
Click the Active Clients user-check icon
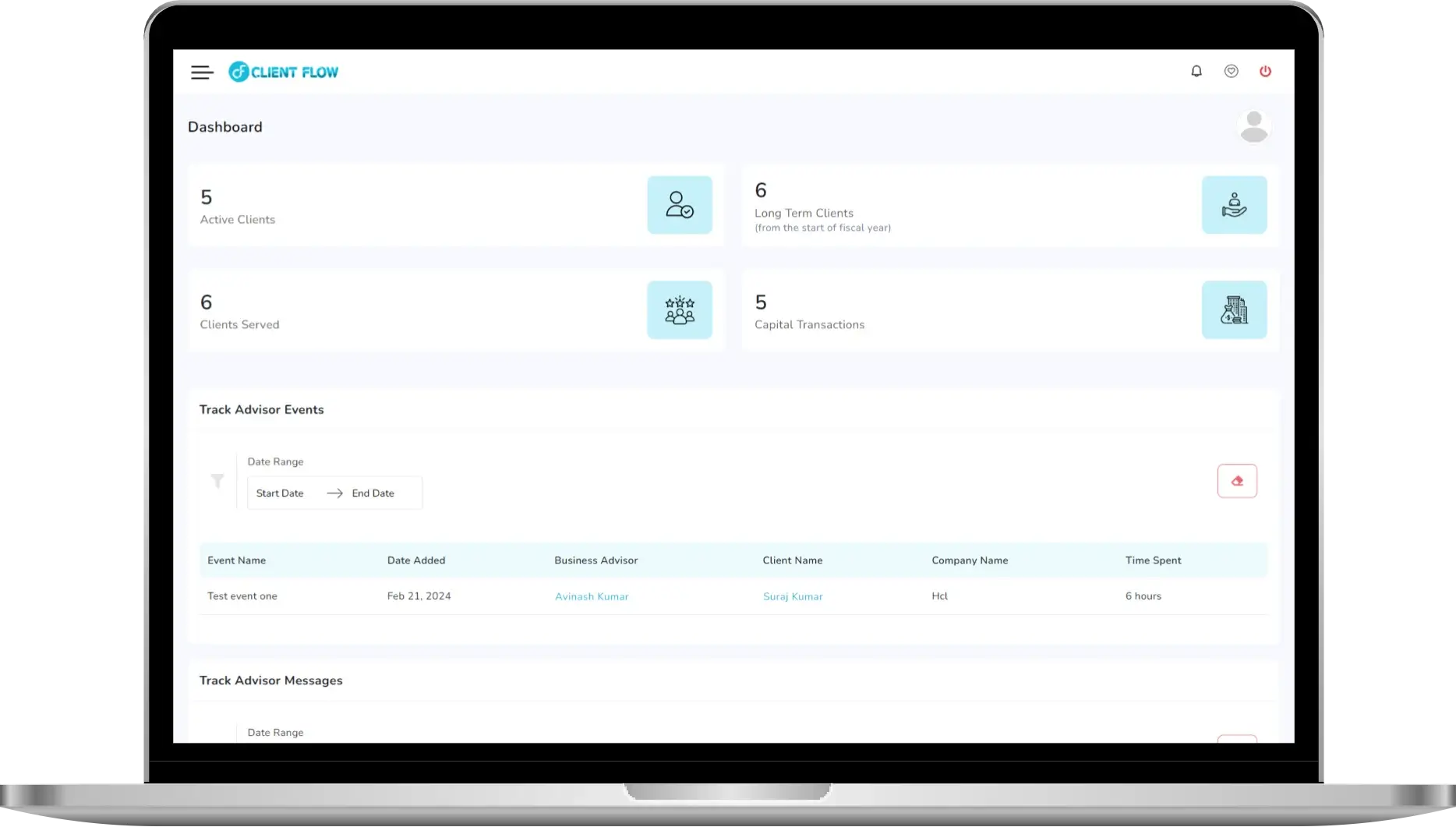[679, 205]
